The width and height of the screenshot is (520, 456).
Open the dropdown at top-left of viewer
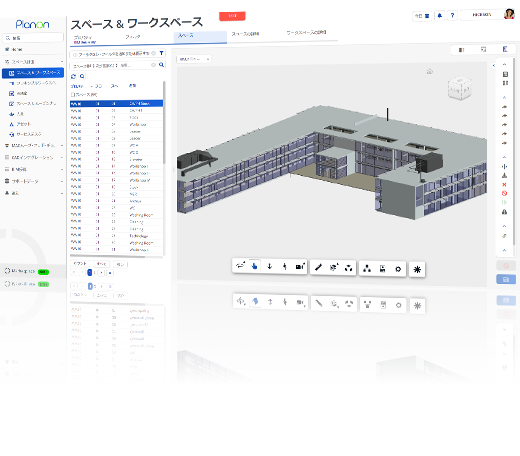coord(194,59)
